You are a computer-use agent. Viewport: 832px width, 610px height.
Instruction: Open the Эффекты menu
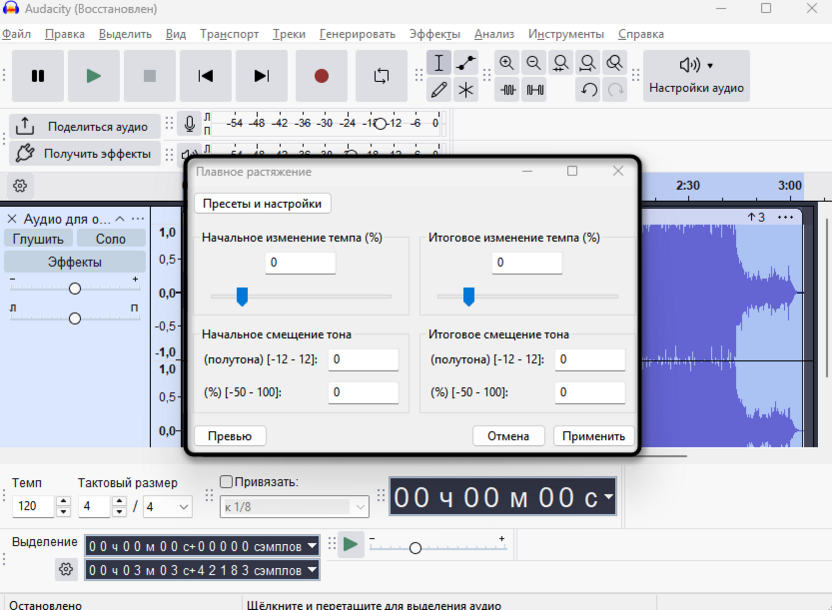(435, 34)
